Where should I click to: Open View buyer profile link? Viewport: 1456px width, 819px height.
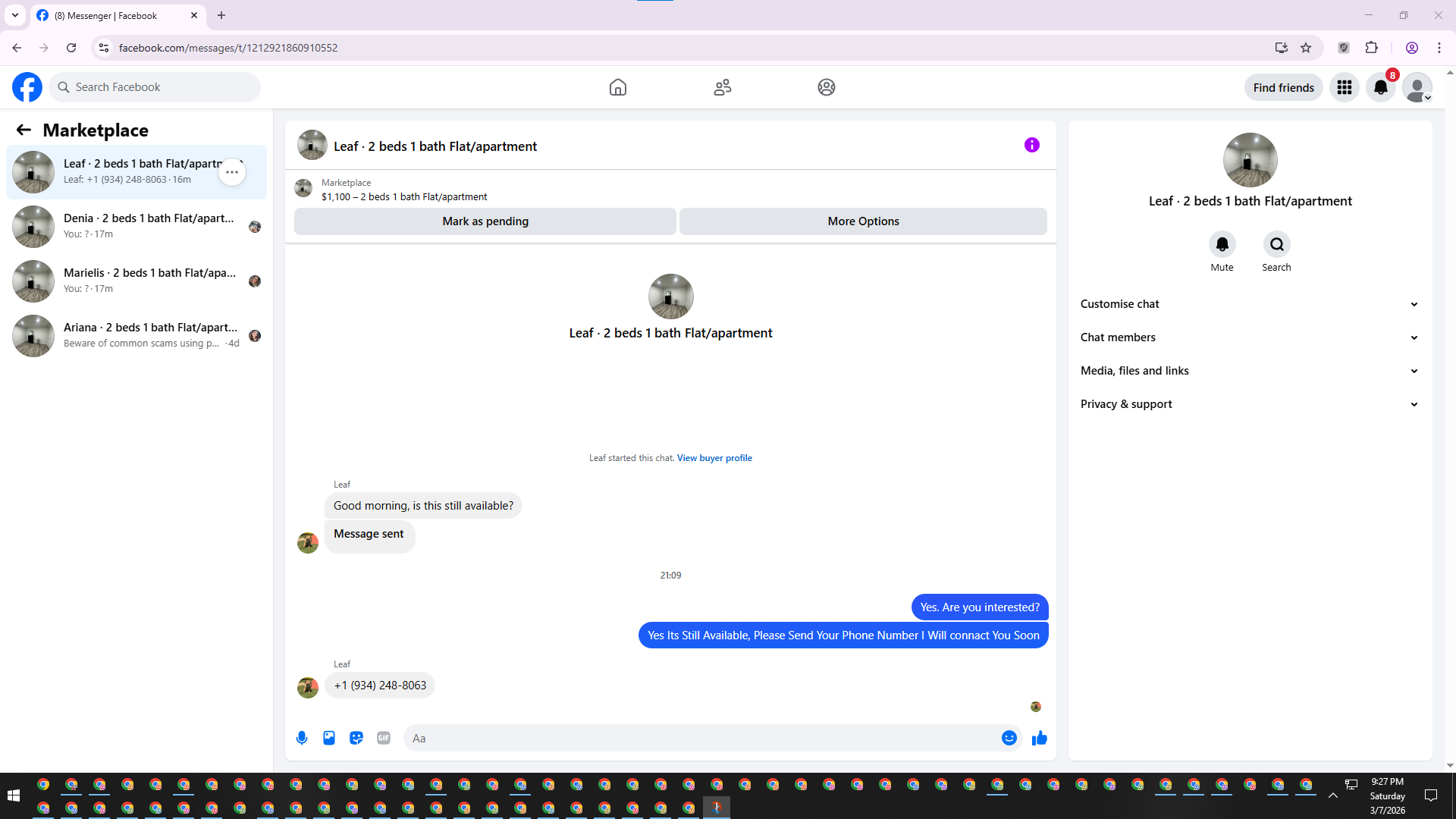click(714, 458)
